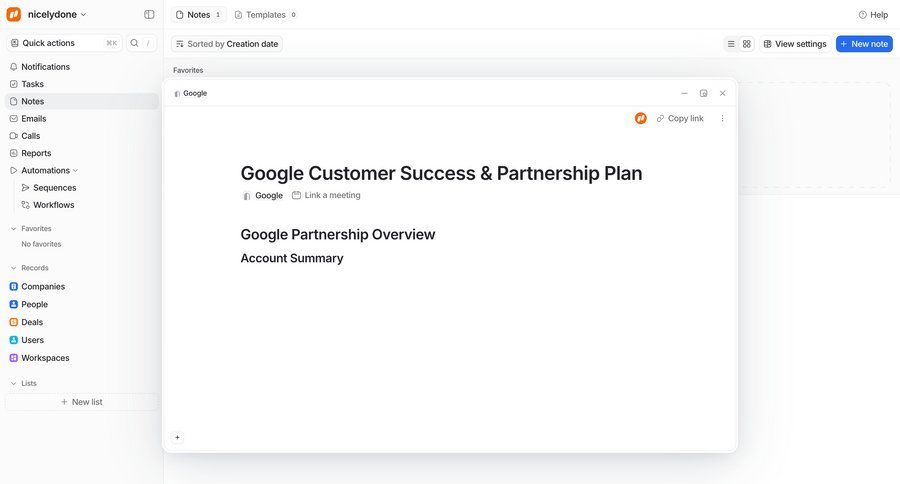900x484 pixels.
Task: Open the Sorted by Creation date dropdown
Action: tap(227, 44)
